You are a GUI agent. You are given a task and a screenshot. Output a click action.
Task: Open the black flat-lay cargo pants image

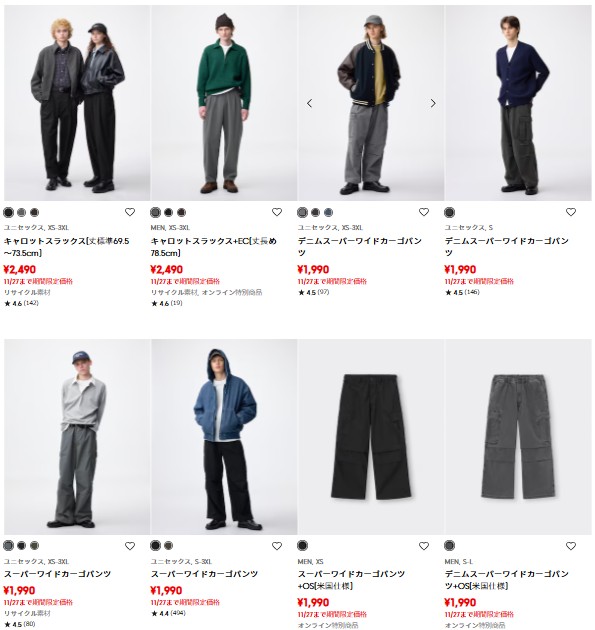tap(371, 437)
